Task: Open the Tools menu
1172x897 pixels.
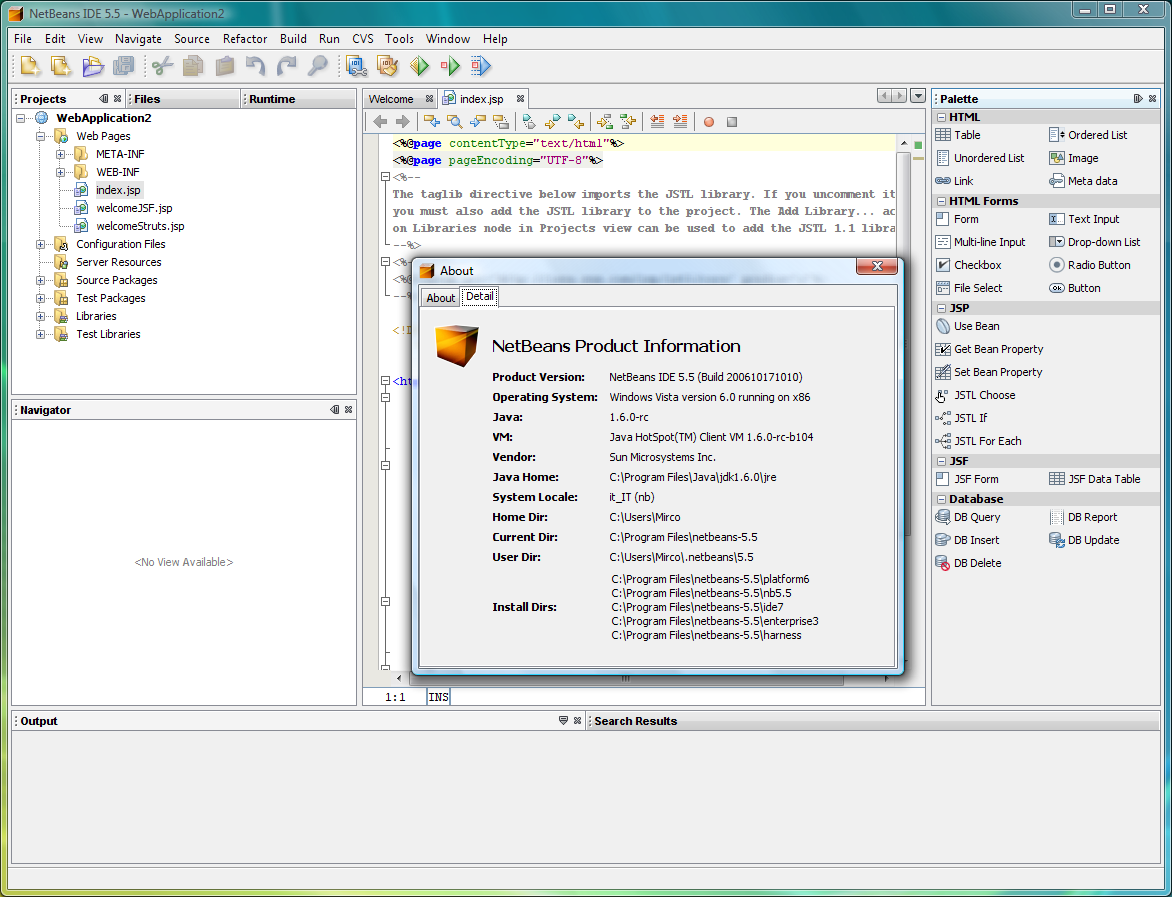Action: [x=399, y=39]
